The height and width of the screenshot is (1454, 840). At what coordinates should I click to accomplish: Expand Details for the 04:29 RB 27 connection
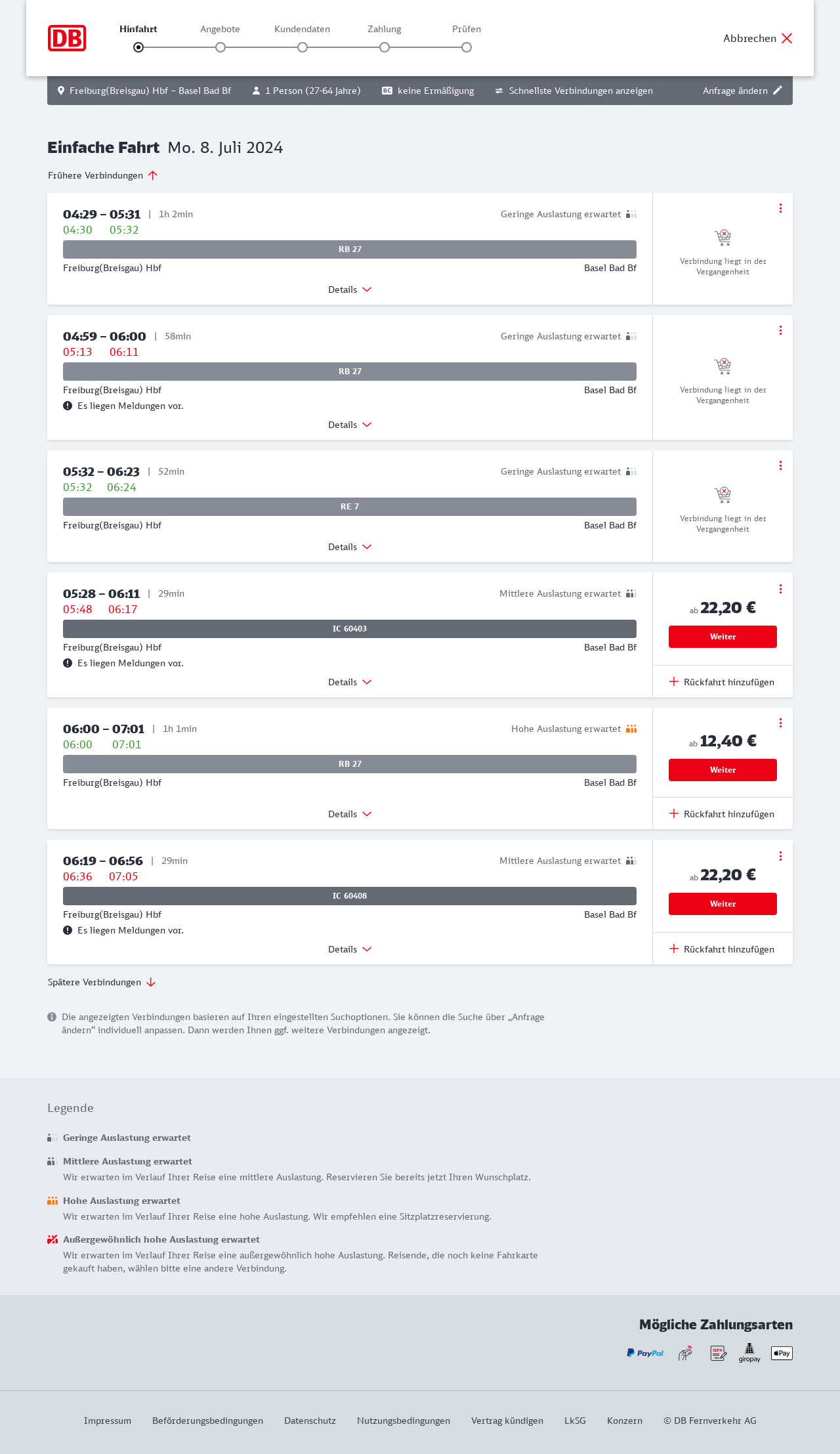(x=350, y=289)
